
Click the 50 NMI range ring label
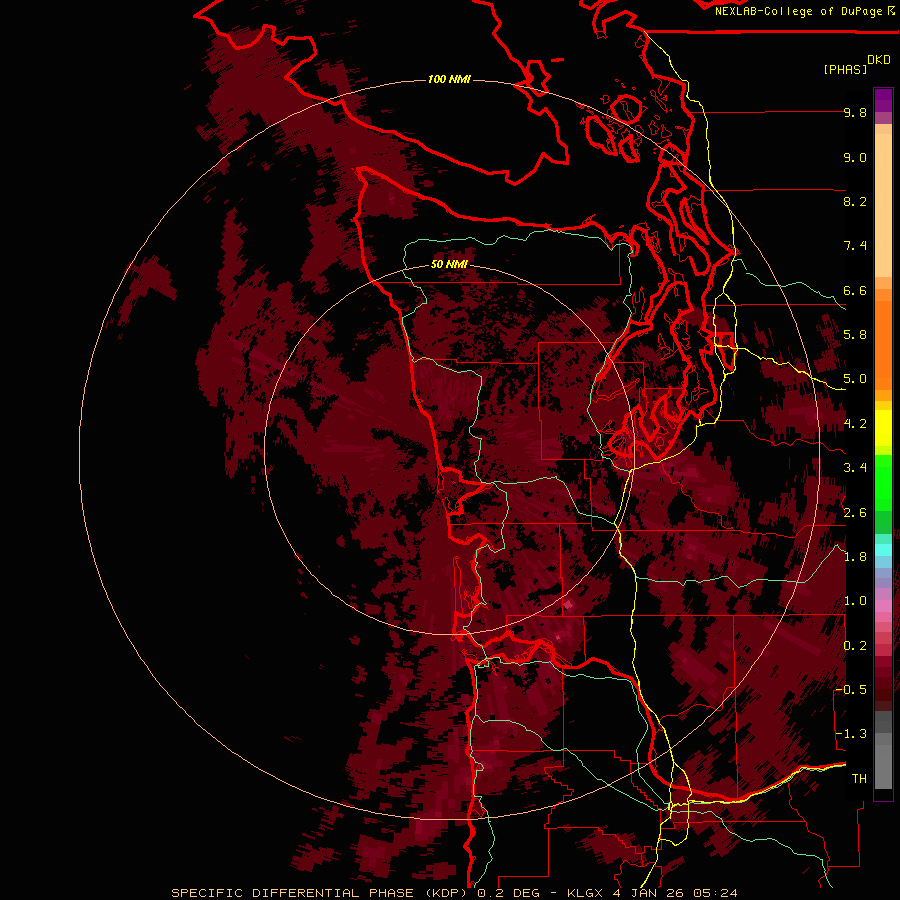point(449,265)
